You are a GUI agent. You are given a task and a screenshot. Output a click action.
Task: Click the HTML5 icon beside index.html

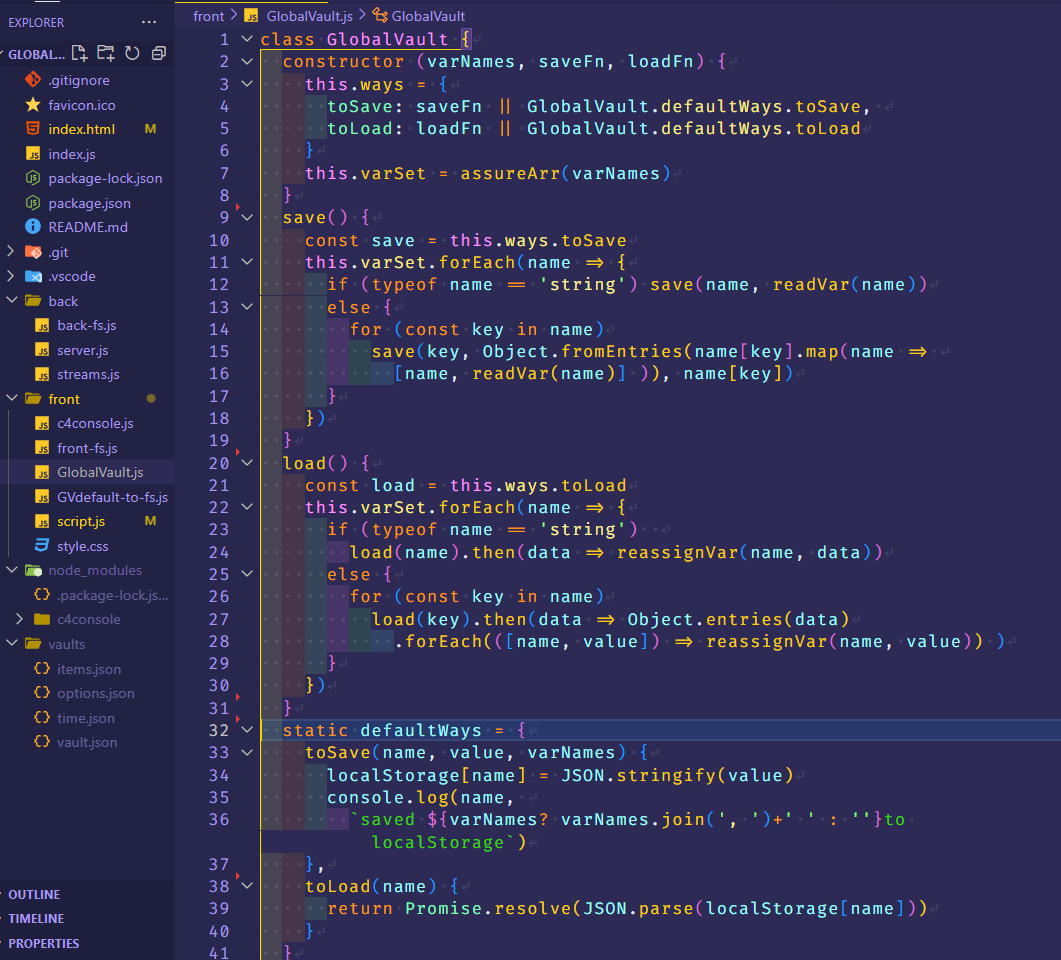tap(32, 129)
